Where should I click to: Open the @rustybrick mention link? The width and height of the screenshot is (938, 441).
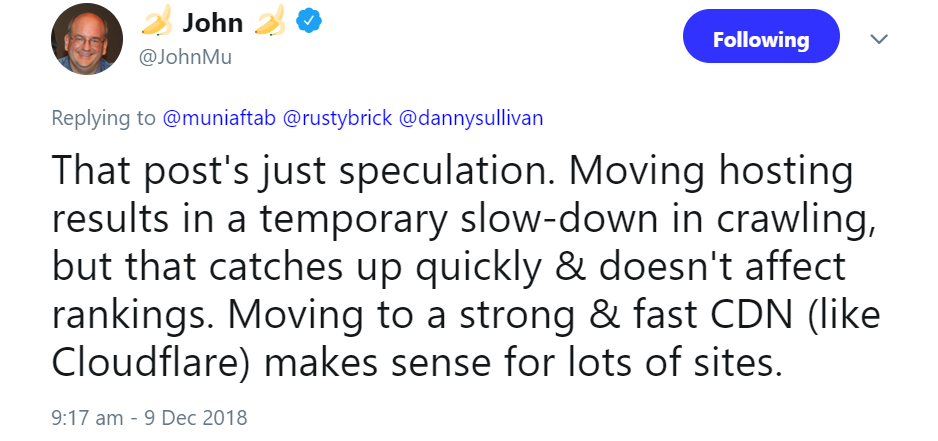(338, 118)
